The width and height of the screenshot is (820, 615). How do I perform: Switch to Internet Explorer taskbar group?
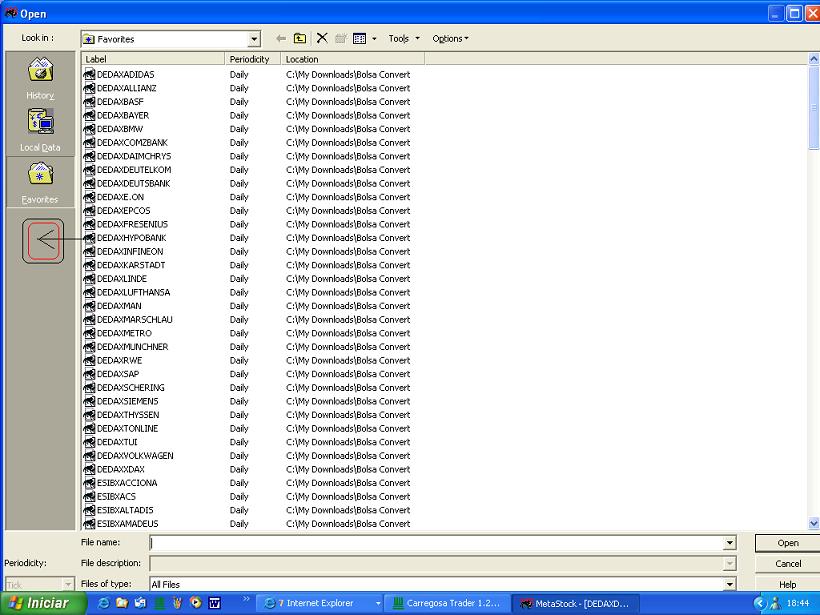(320, 603)
